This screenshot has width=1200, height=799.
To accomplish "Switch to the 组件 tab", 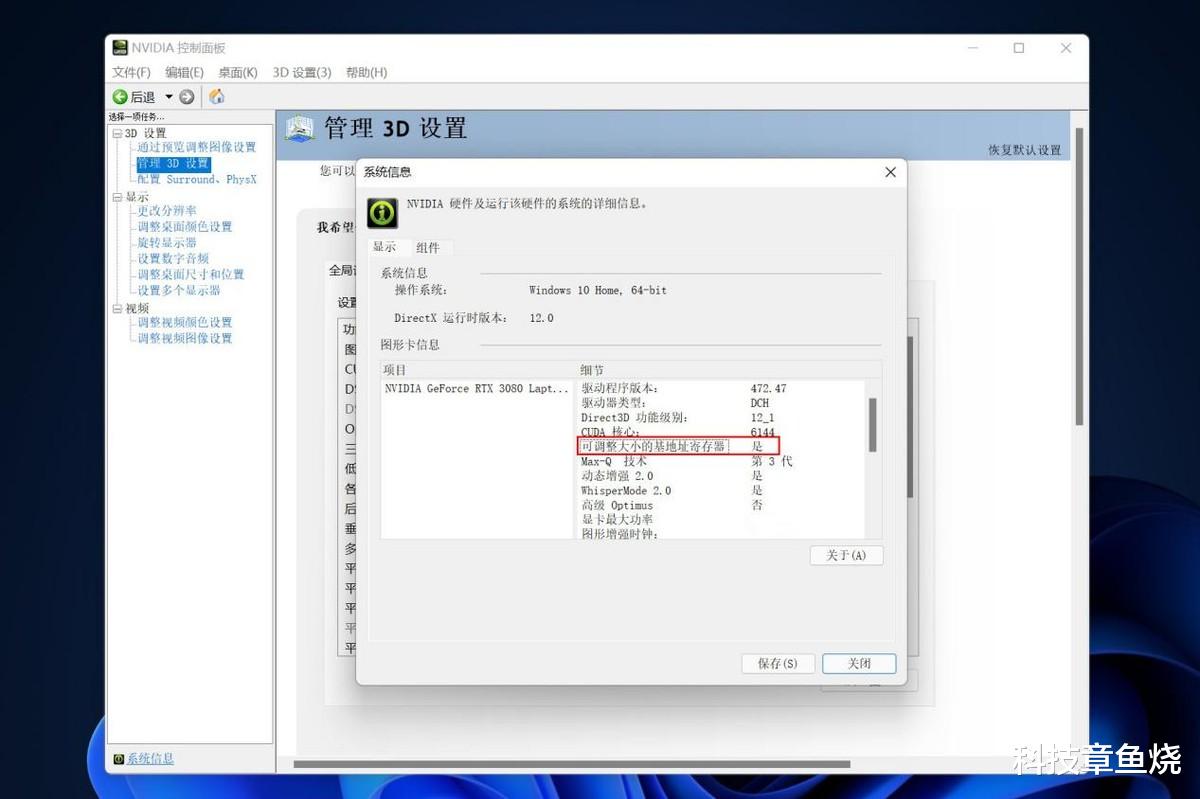I will click(430, 247).
